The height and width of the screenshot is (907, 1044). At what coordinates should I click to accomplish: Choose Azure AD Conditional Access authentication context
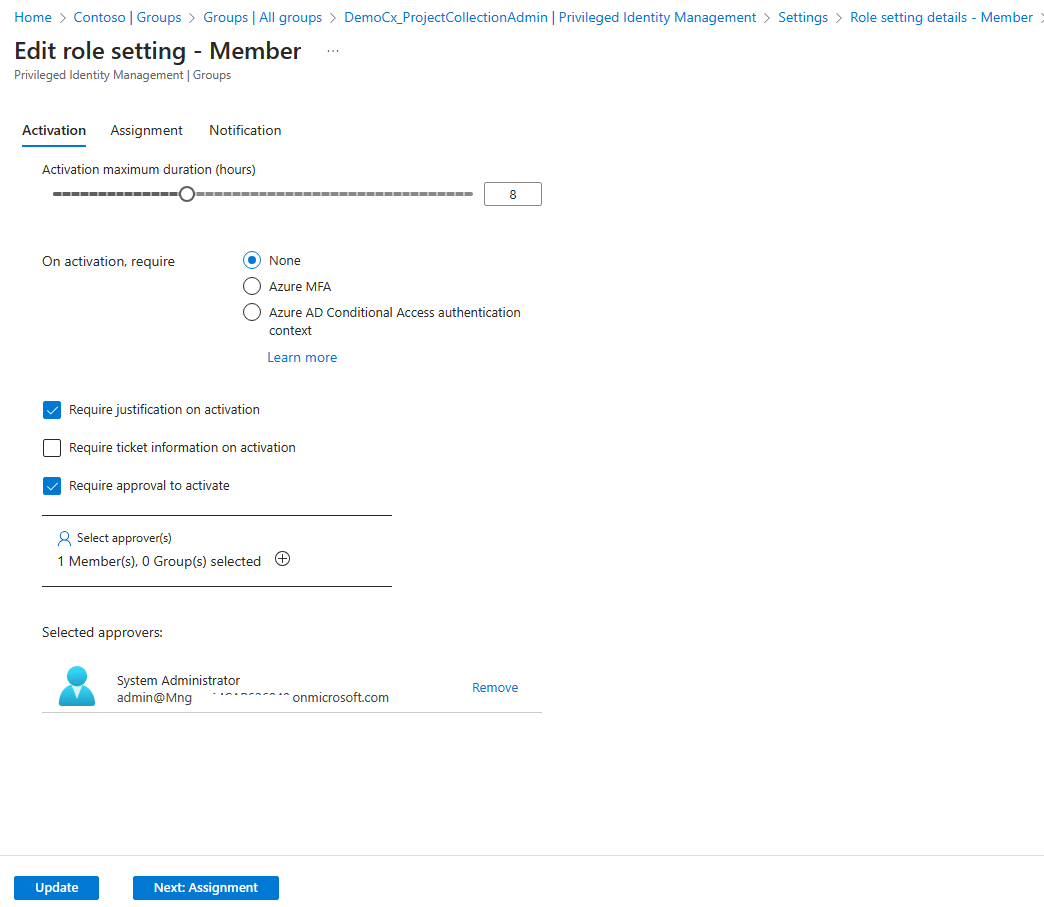pyautogui.click(x=253, y=312)
